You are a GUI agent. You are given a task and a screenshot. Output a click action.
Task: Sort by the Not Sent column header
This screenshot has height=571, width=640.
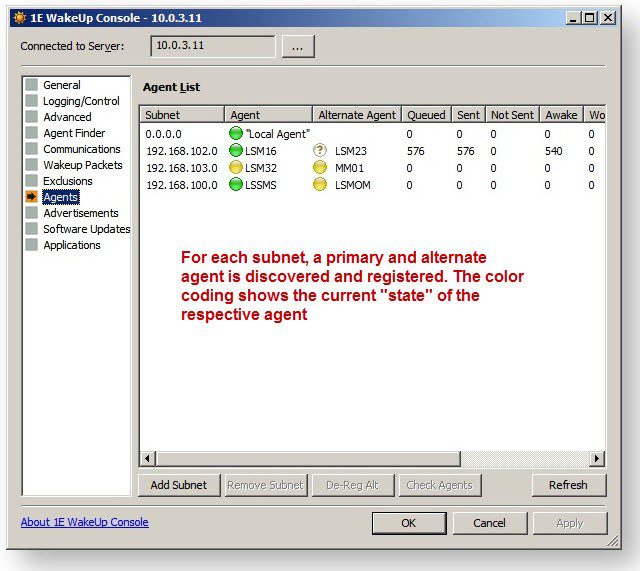tap(513, 115)
